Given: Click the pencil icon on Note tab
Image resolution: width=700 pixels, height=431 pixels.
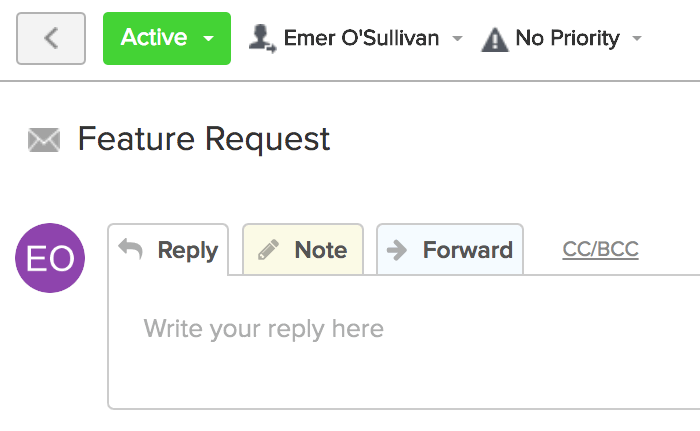Looking at the screenshot, I should [268, 250].
